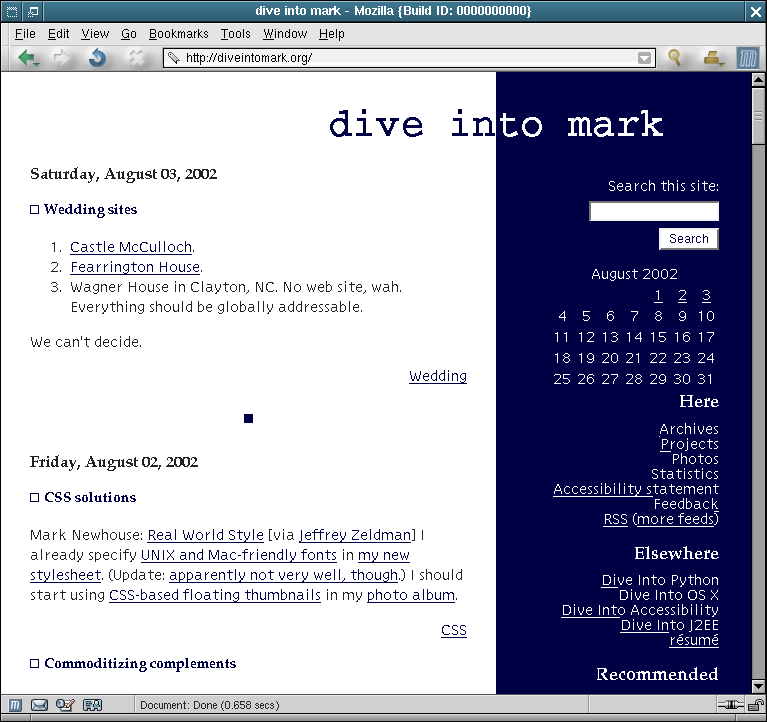Click the Back navigation arrow
767x722 pixels.
click(28, 58)
